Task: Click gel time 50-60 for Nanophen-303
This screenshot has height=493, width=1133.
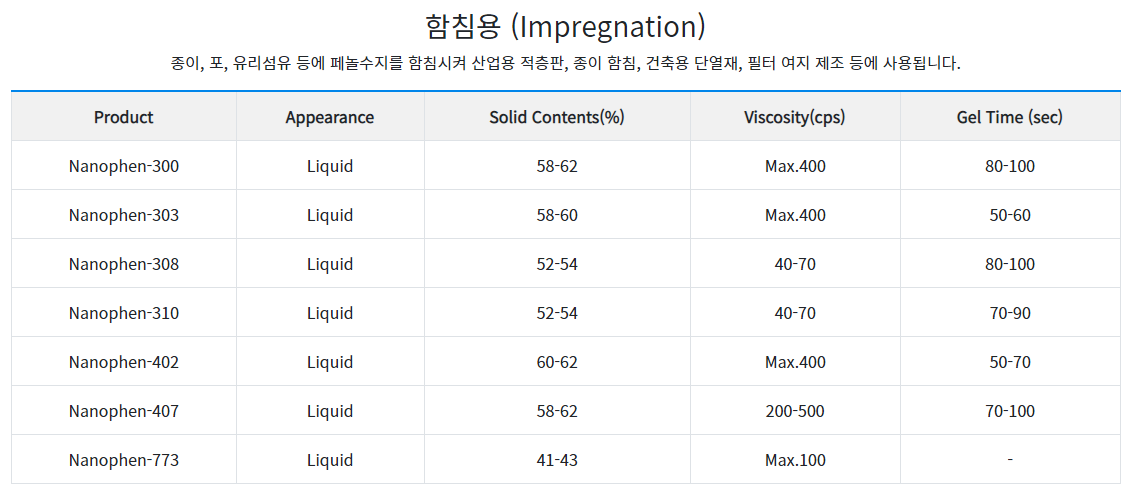Action: point(1010,215)
